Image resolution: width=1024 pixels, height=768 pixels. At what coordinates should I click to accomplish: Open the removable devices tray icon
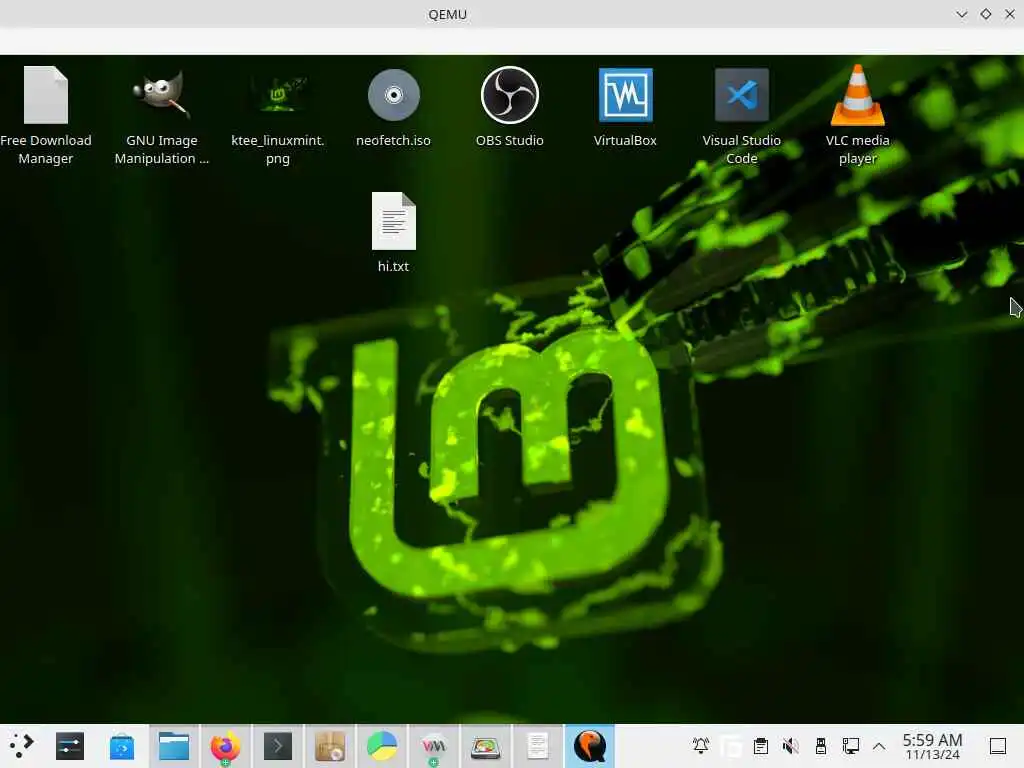821,746
